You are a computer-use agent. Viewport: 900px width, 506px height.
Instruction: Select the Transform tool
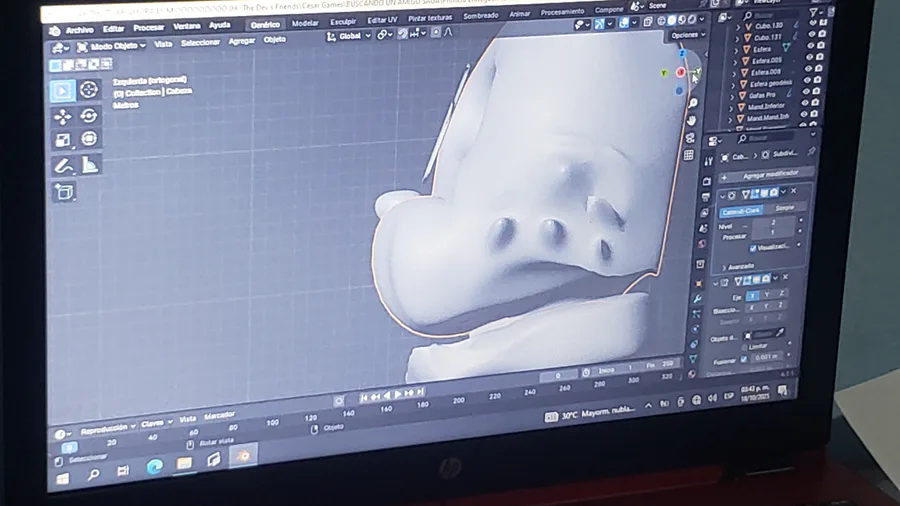point(89,139)
